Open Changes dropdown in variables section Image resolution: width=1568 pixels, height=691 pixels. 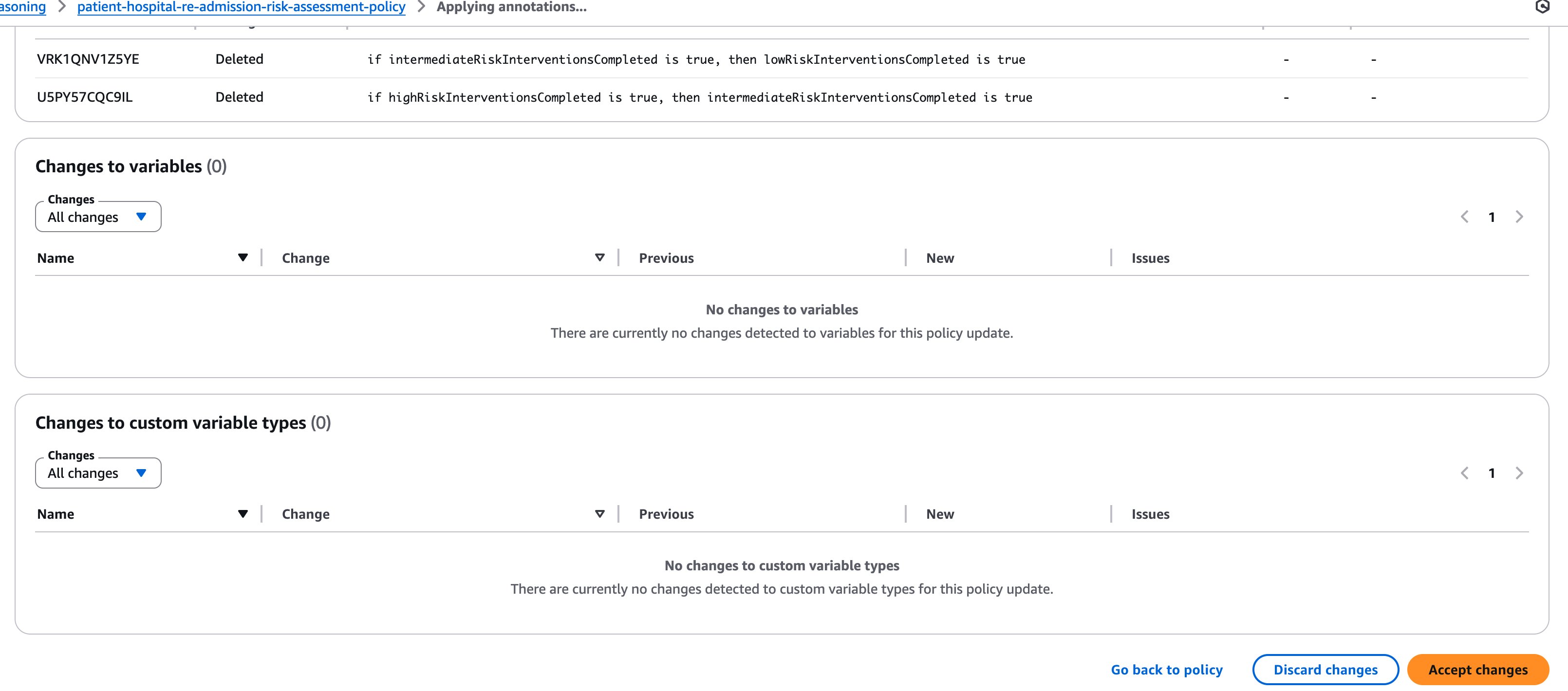tap(98, 217)
